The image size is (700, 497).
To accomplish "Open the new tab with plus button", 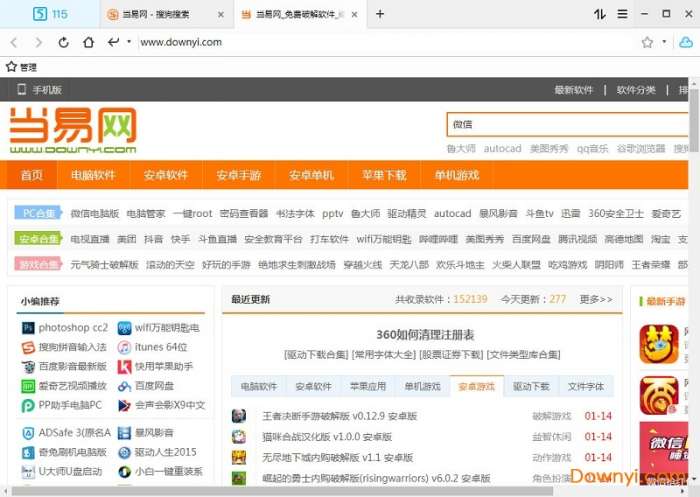I will tap(380, 14).
